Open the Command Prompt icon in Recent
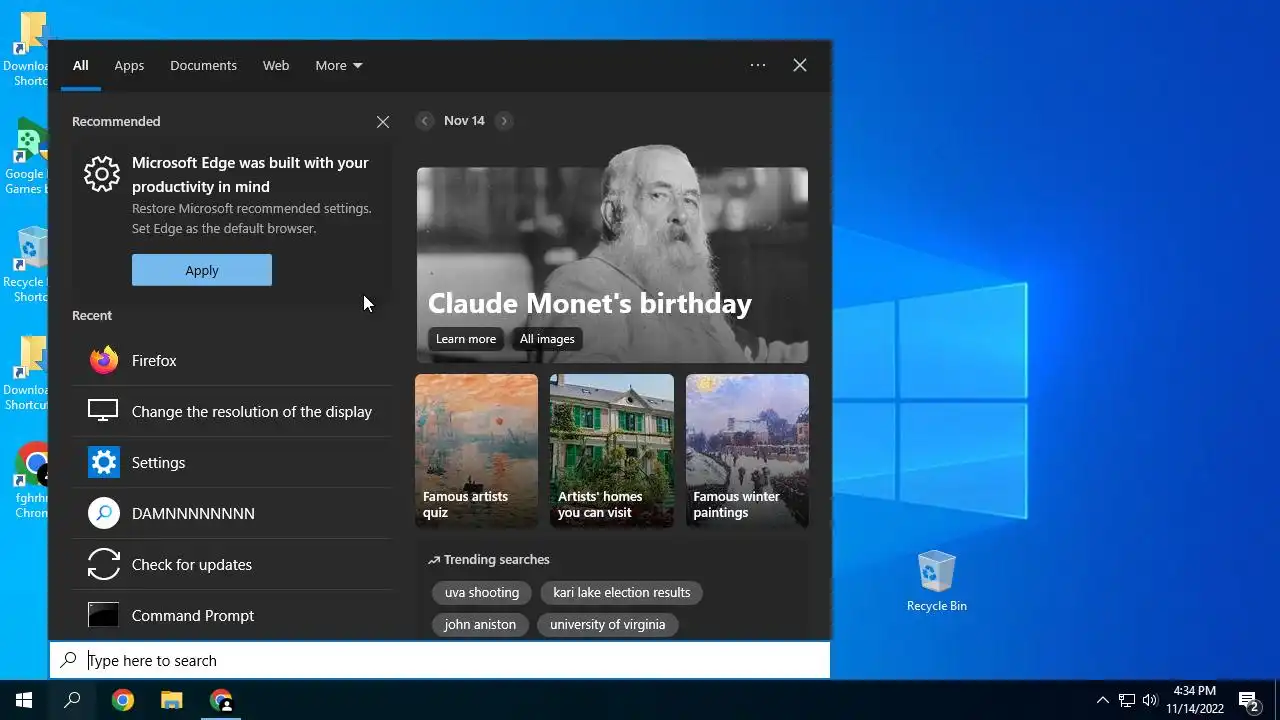The width and height of the screenshot is (1280, 720). 103,615
